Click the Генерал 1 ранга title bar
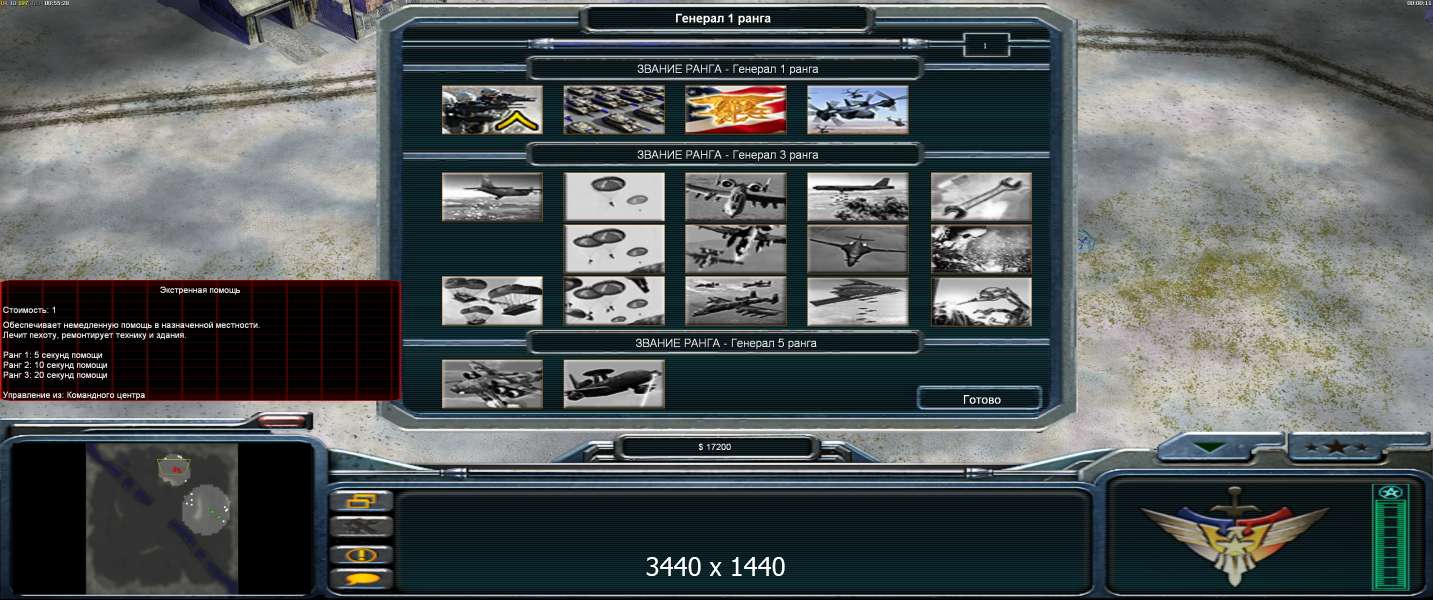 click(729, 18)
